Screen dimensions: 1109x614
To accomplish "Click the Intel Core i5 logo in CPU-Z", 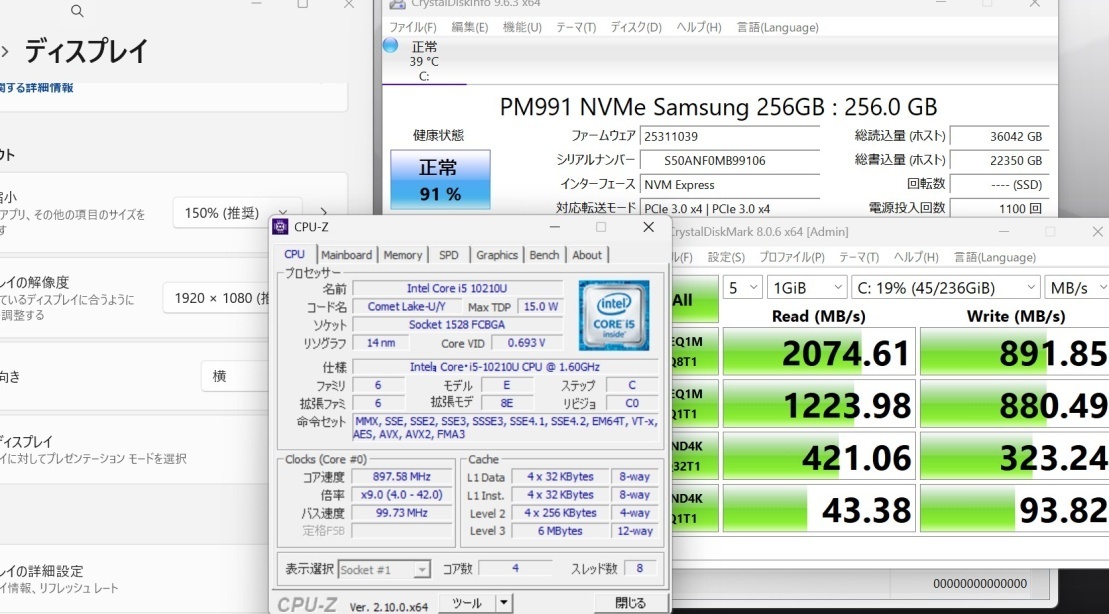I will (x=613, y=314).
